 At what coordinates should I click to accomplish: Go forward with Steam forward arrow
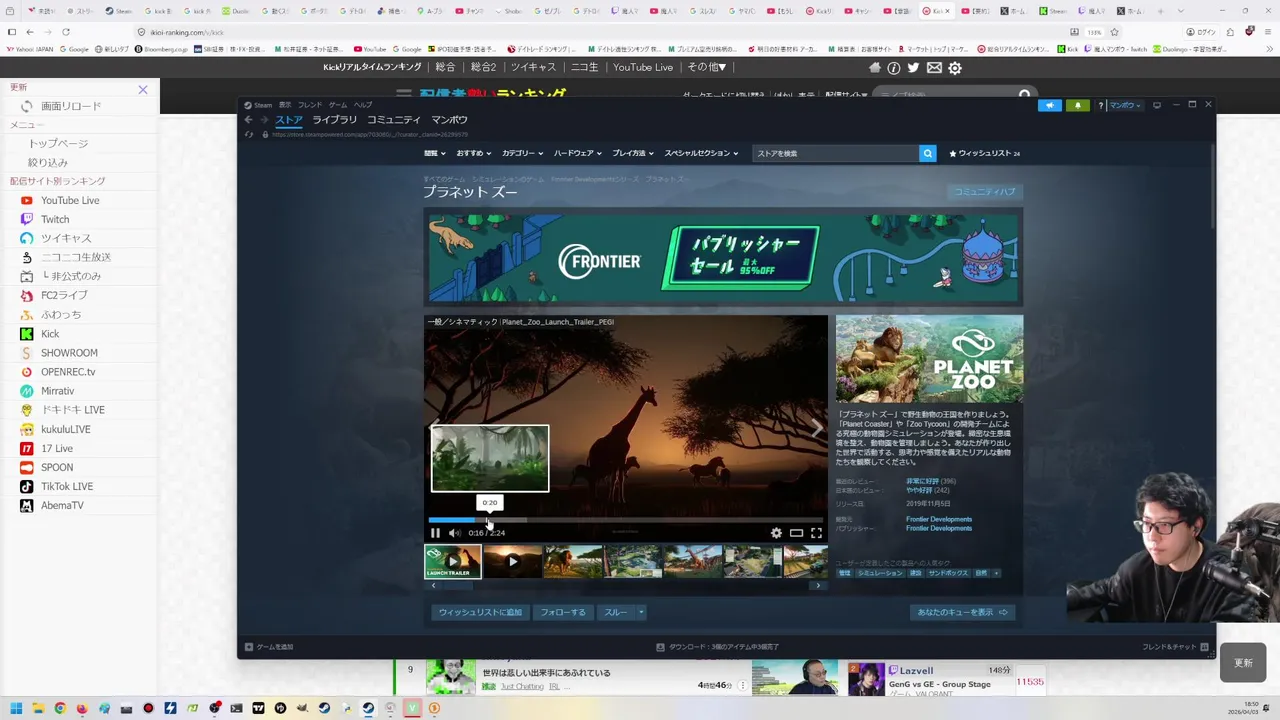[264, 120]
